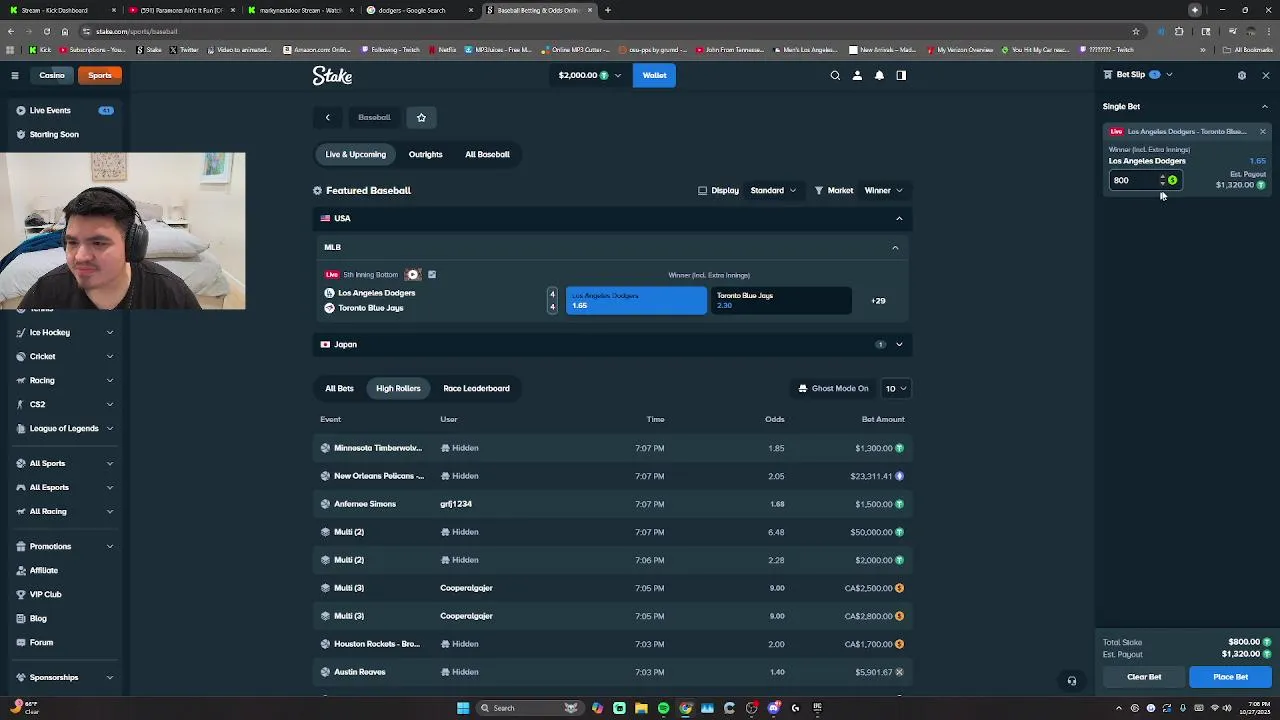Select Toronto Blue Jays 2.30 odds
This screenshot has width=1280, height=720.
(781, 300)
